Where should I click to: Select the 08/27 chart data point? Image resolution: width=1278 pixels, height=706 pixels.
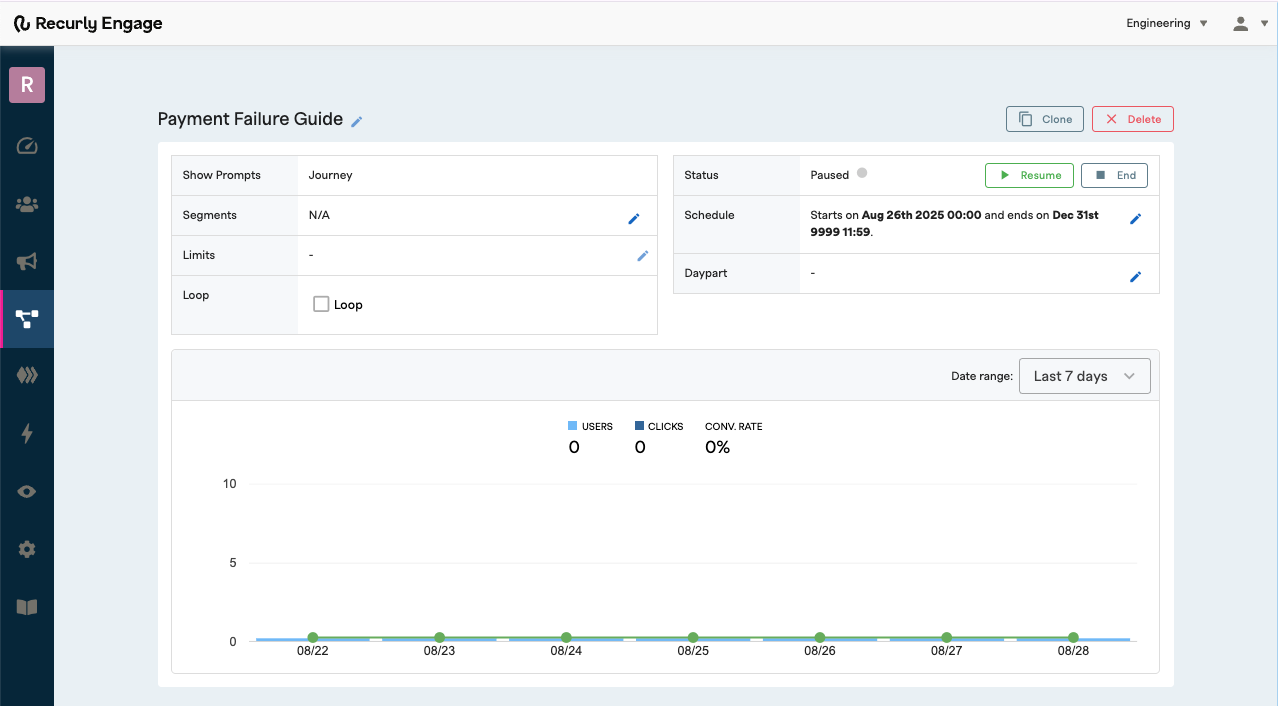947,637
